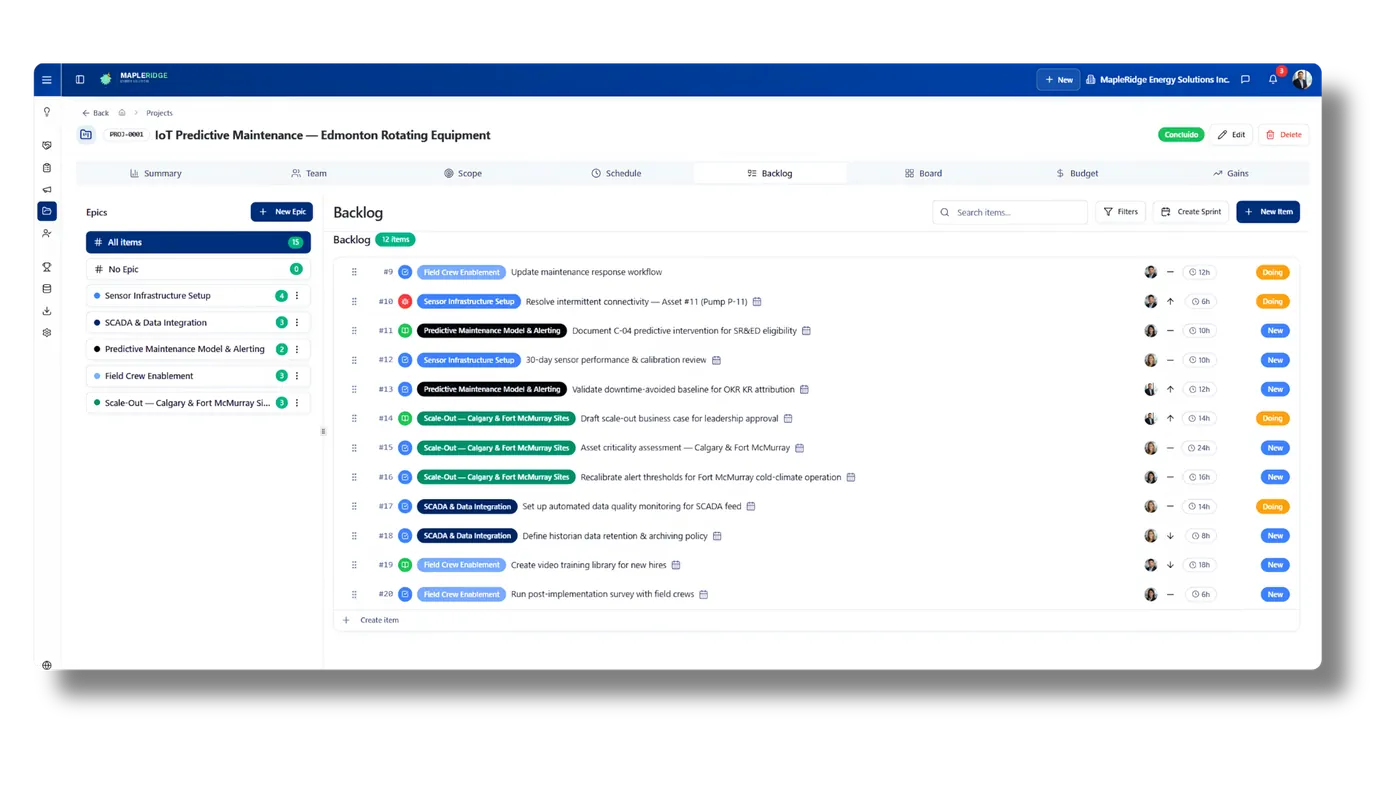The width and height of the screenshot is (1400, 787).
Task: Open the chat messages icon
Action: click(1245, 80)
